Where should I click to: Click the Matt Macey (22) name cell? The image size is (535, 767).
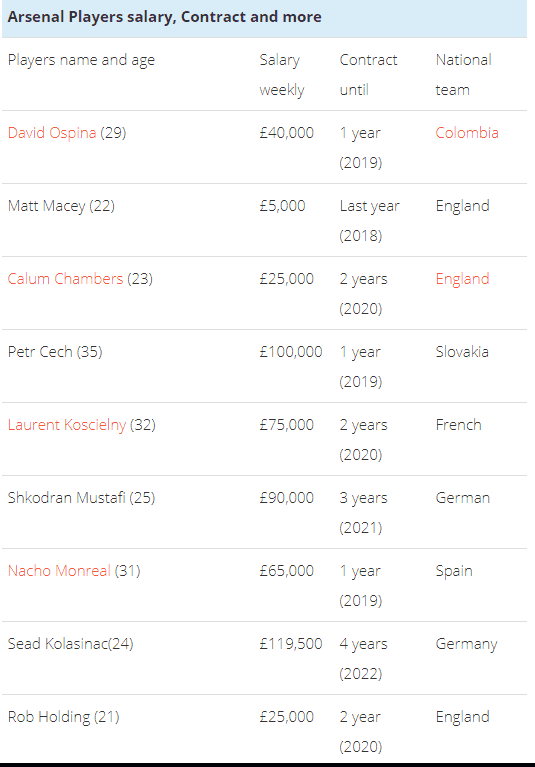61,206
